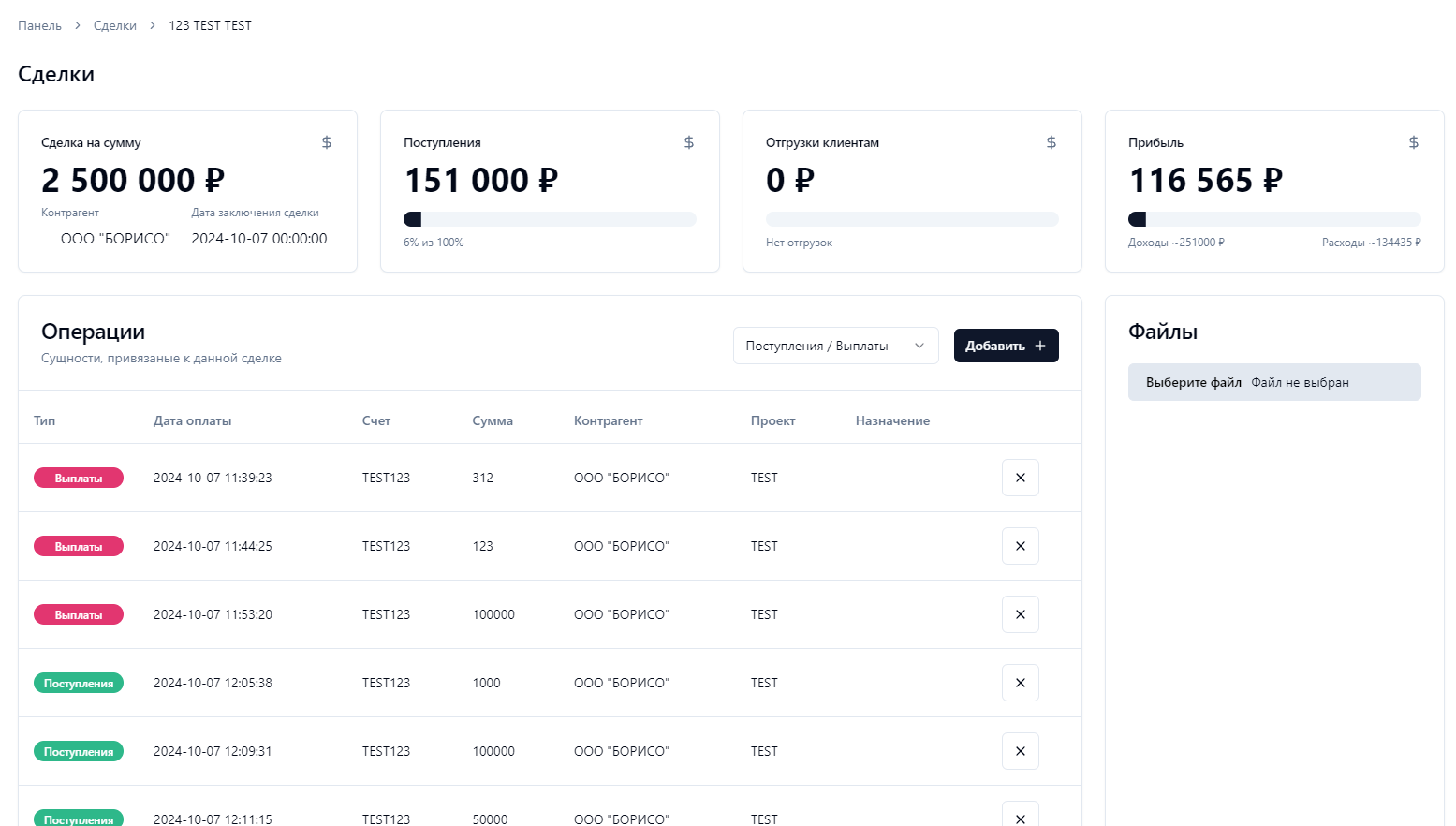Click the Счет column header
Image resolution: width=1456 pixels, height=826 pixels.
tap(376, 420)
